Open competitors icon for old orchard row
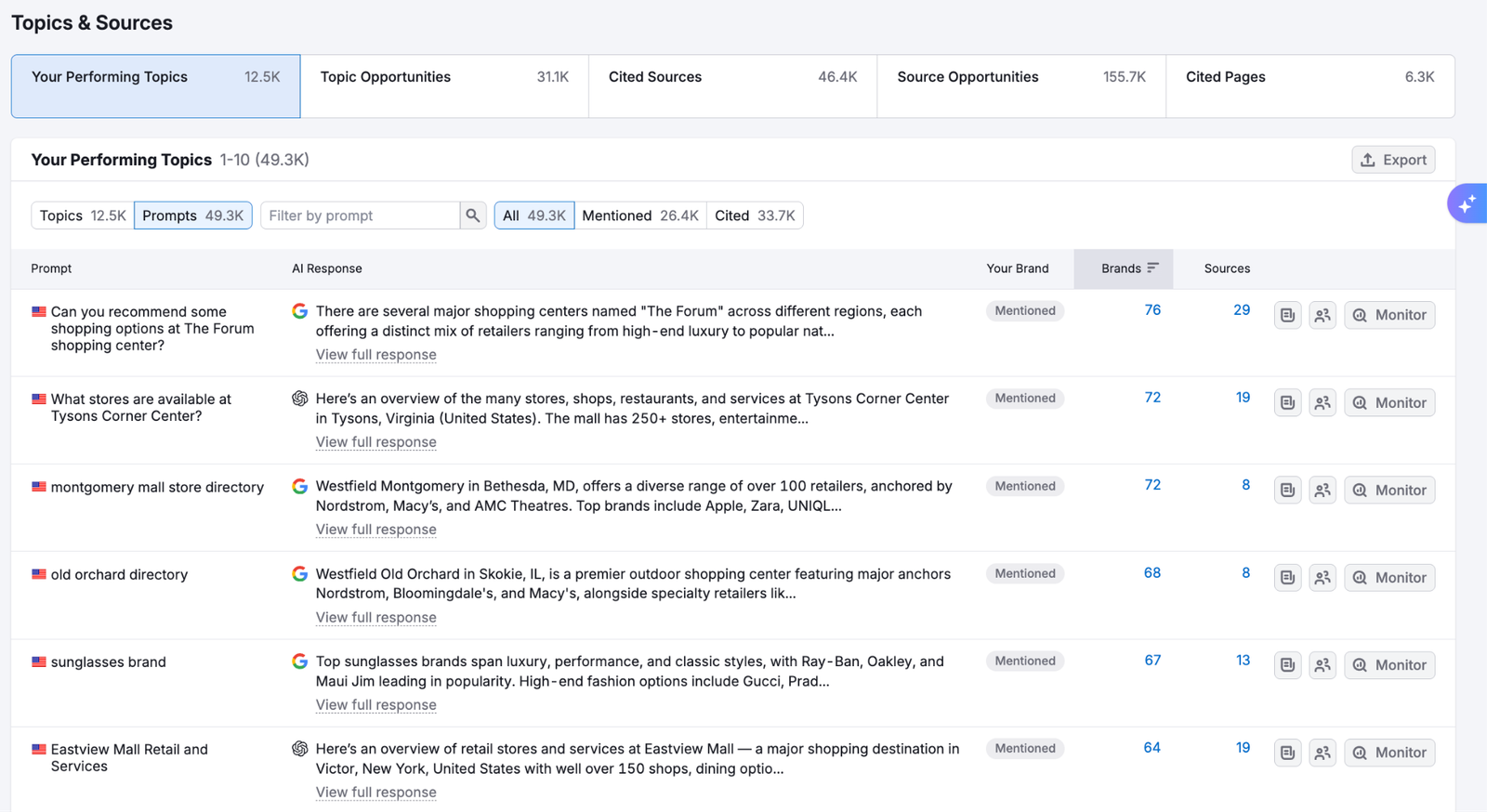 tap(1323, 577)
